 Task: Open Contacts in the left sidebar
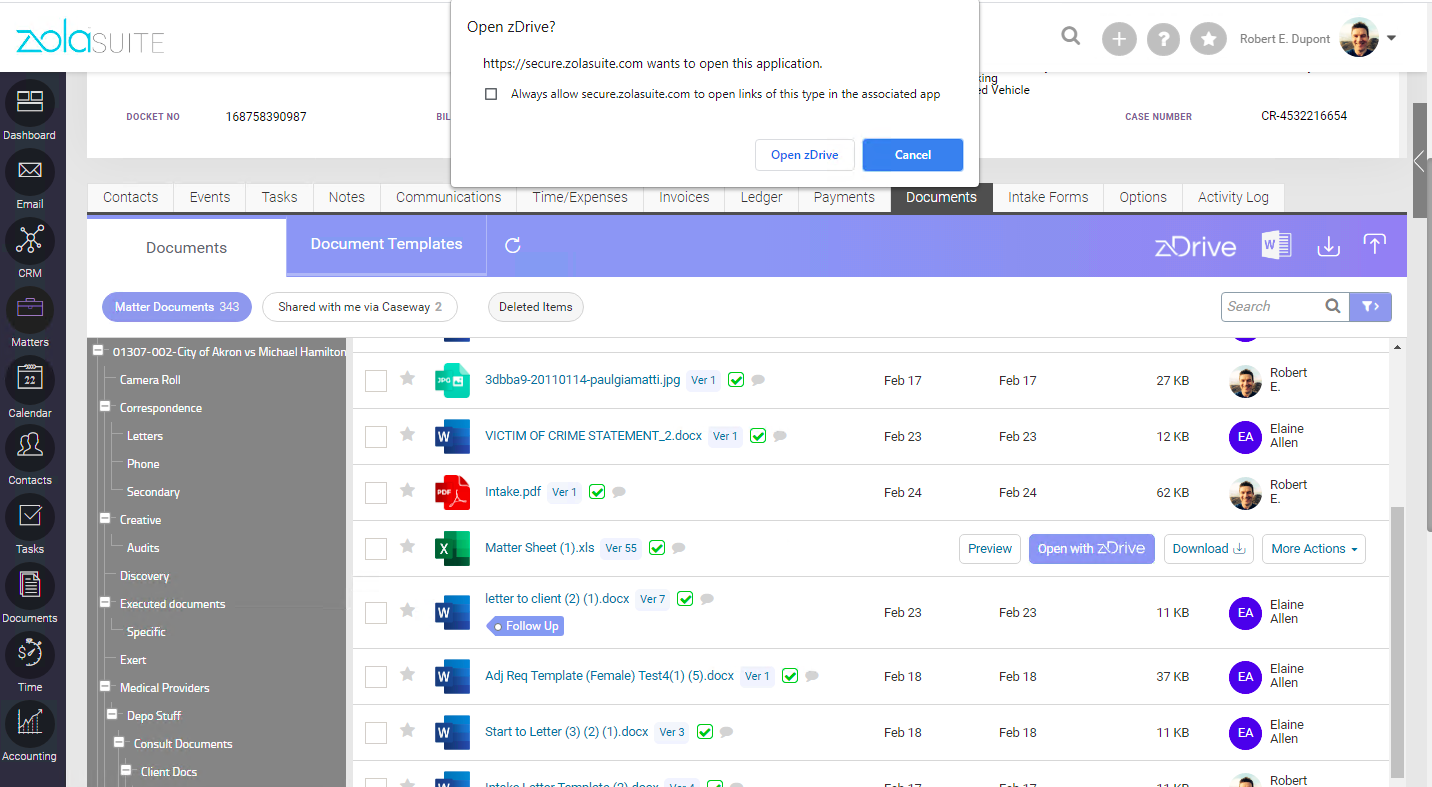29,447
